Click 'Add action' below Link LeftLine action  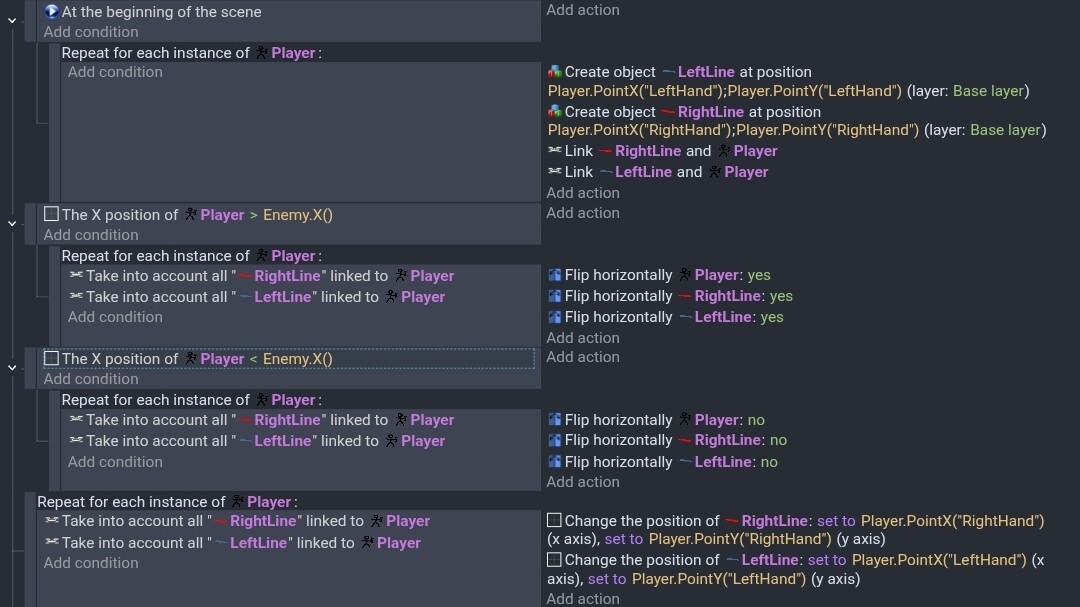tap(583, 193)
